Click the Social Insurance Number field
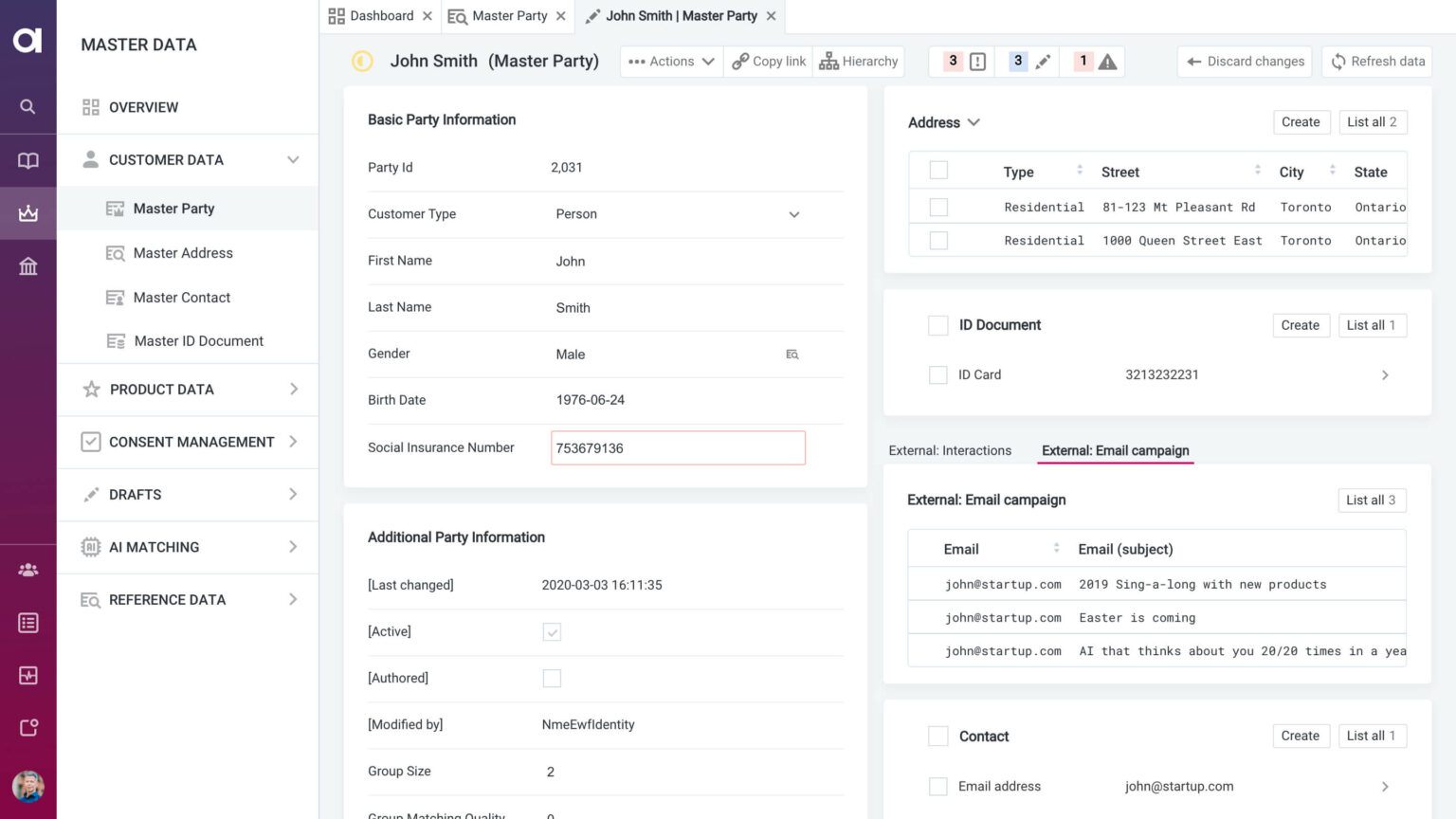1456x819 pixels. point(678,448)
